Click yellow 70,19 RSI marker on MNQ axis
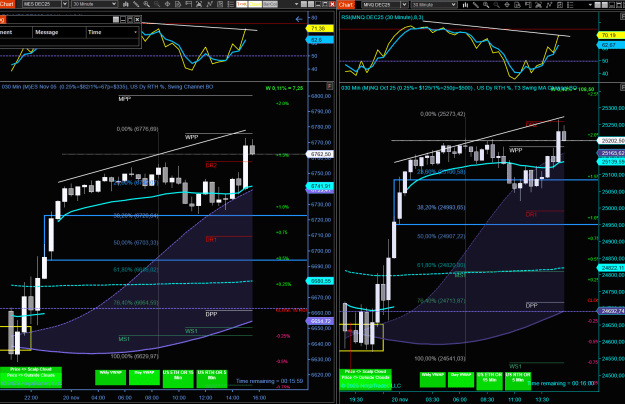 pos(611,35)
